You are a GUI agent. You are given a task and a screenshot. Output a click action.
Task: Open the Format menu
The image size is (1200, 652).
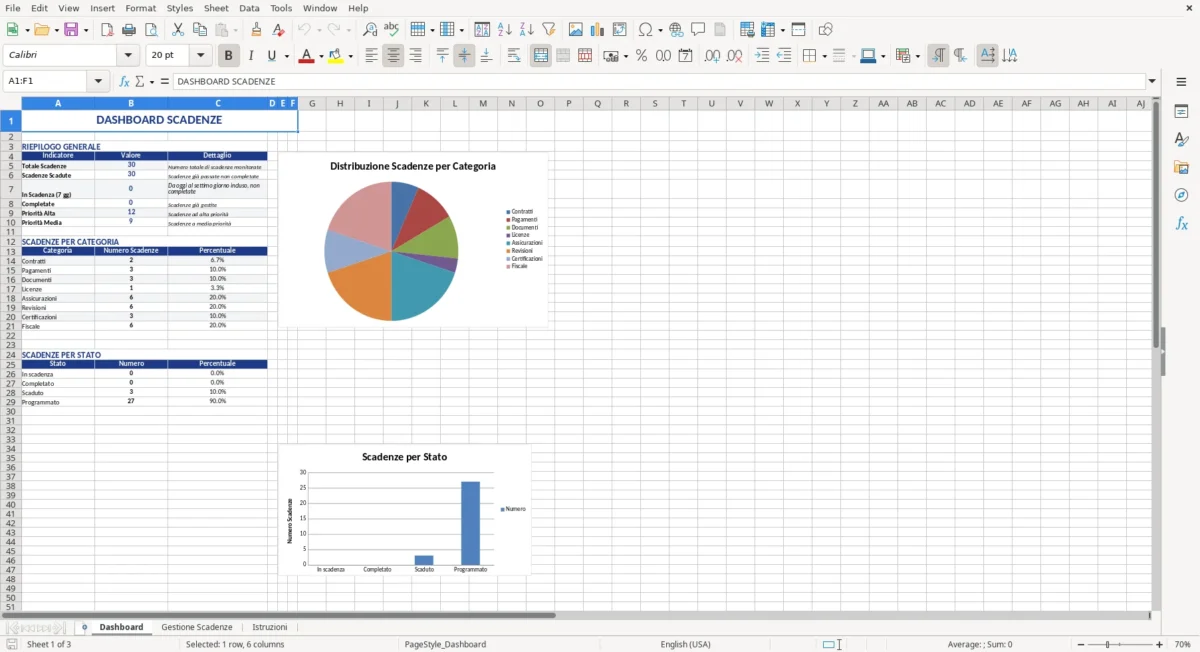tap(141, 8)
